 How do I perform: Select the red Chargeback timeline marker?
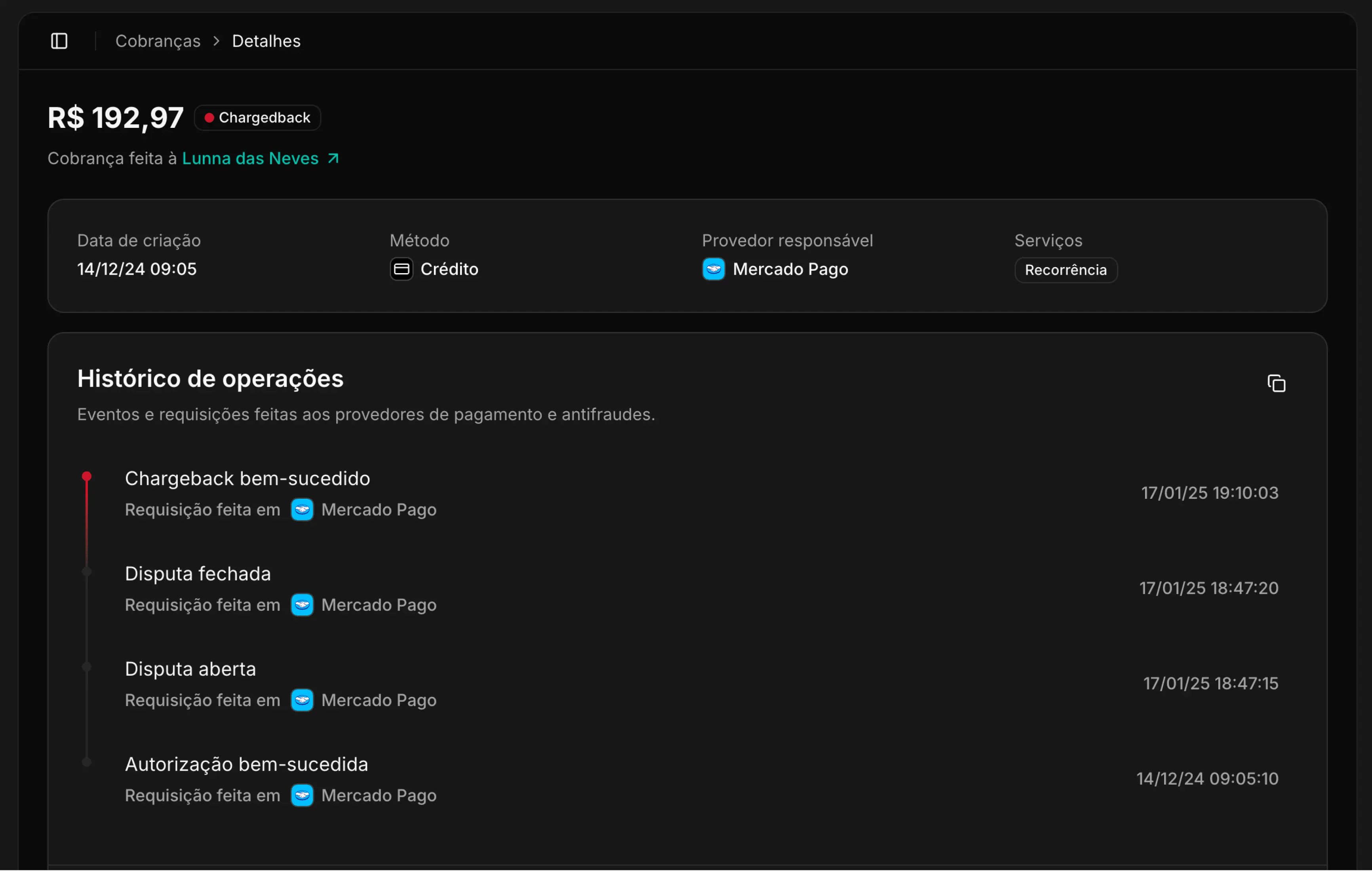point(87,477)
